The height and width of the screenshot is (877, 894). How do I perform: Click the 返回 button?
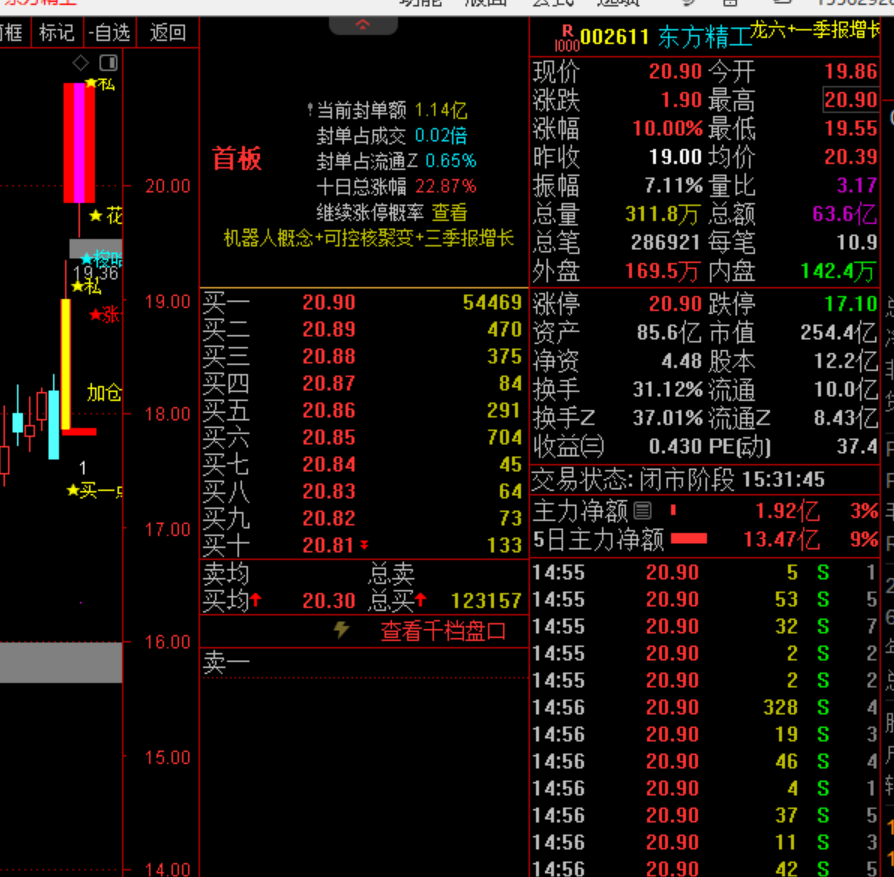click(x=168, y=33)
